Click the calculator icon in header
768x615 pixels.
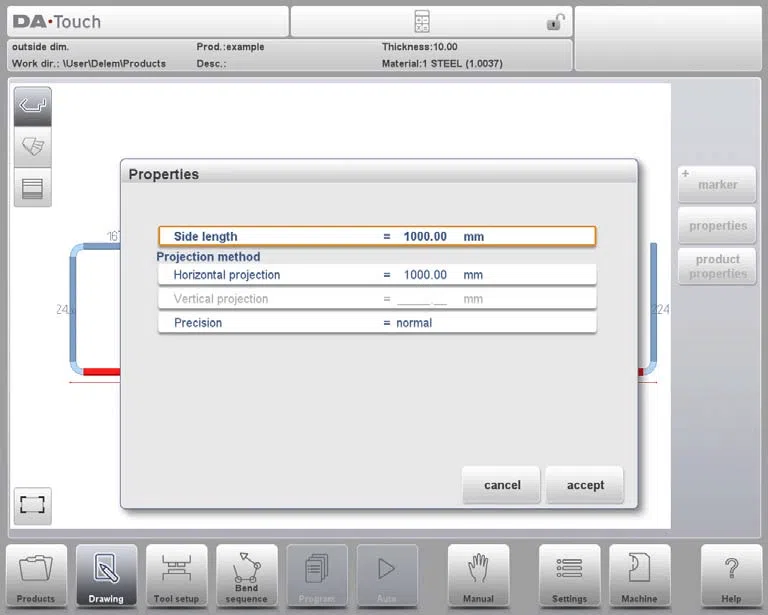coord(422,22)
